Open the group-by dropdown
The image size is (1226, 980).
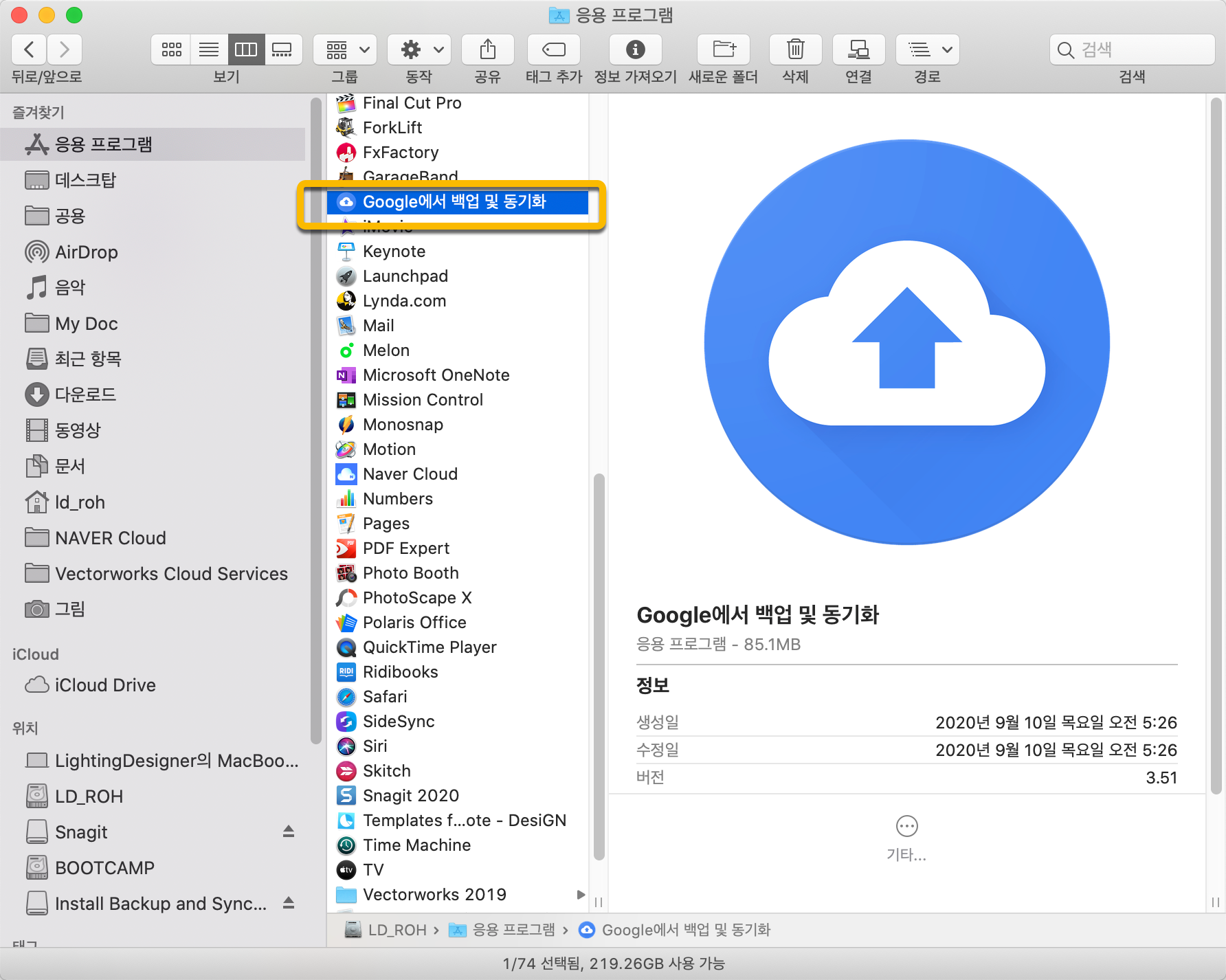345,49
